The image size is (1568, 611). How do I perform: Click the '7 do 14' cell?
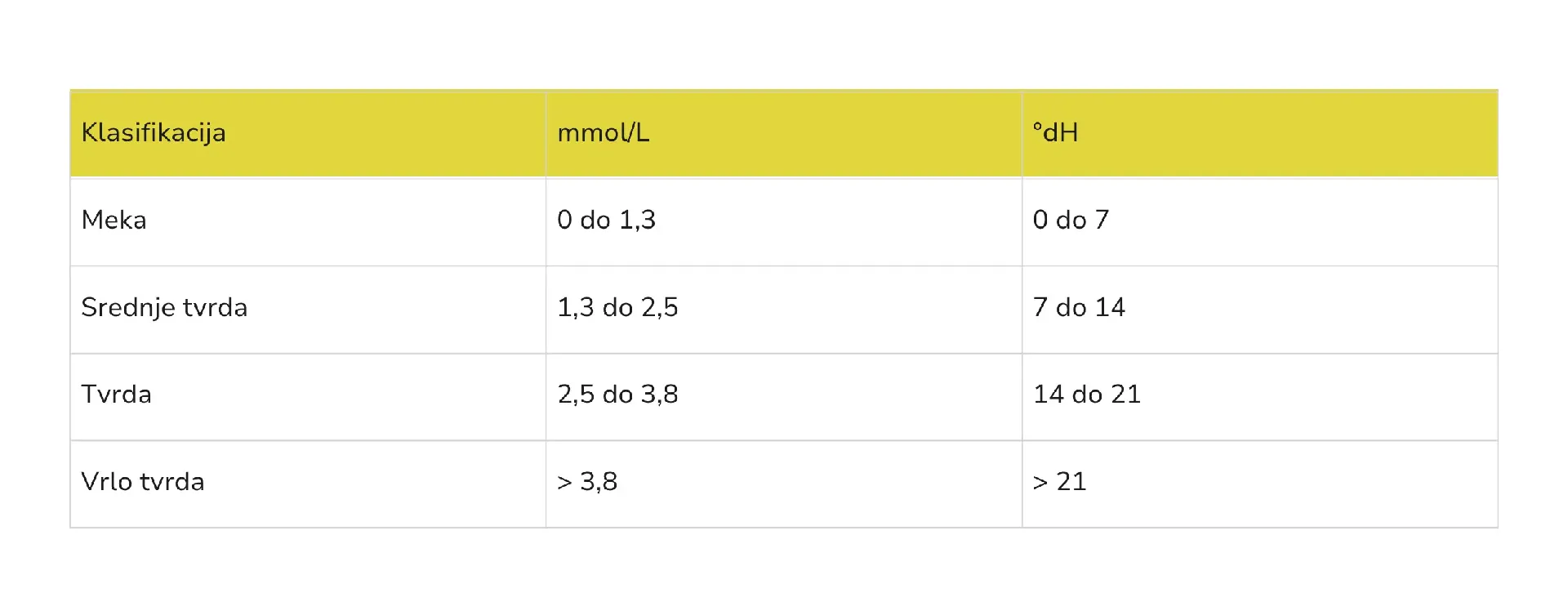[x=1079, y=307]
